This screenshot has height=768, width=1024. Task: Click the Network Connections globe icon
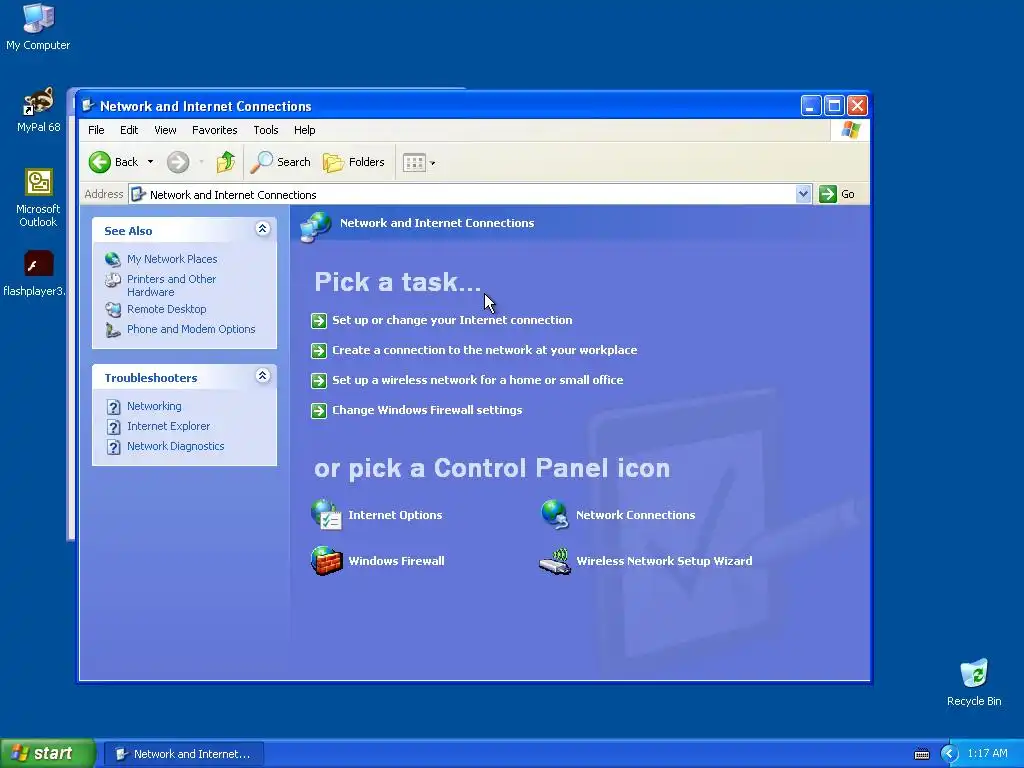554,515
